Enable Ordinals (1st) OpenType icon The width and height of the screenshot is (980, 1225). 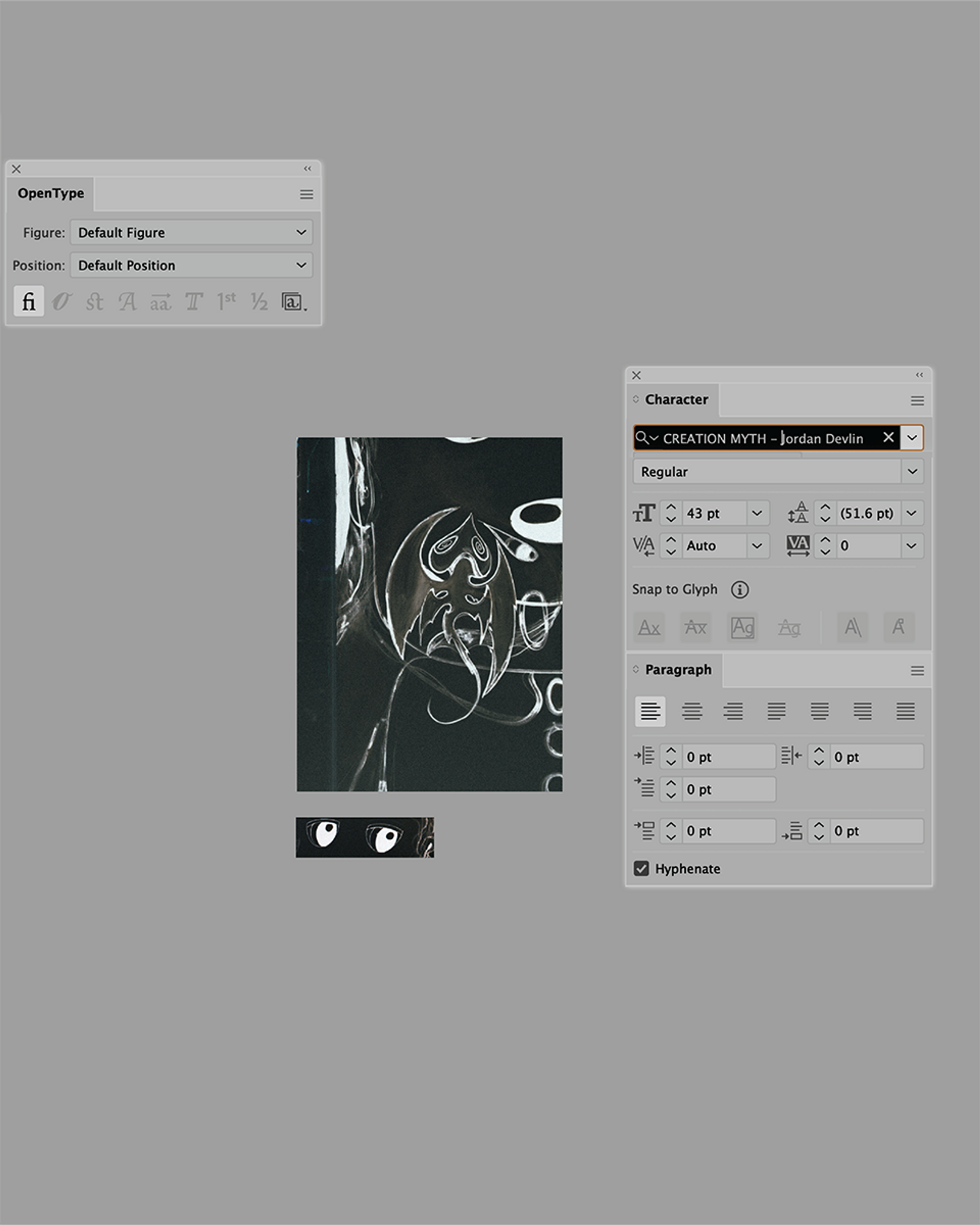pyautogui.click(x=226, y=301)
